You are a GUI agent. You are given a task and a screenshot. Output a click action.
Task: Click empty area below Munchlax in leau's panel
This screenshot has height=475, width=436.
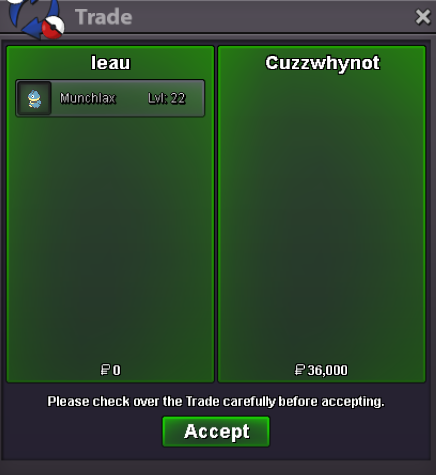pyautogui.click(x=110, y=233)
